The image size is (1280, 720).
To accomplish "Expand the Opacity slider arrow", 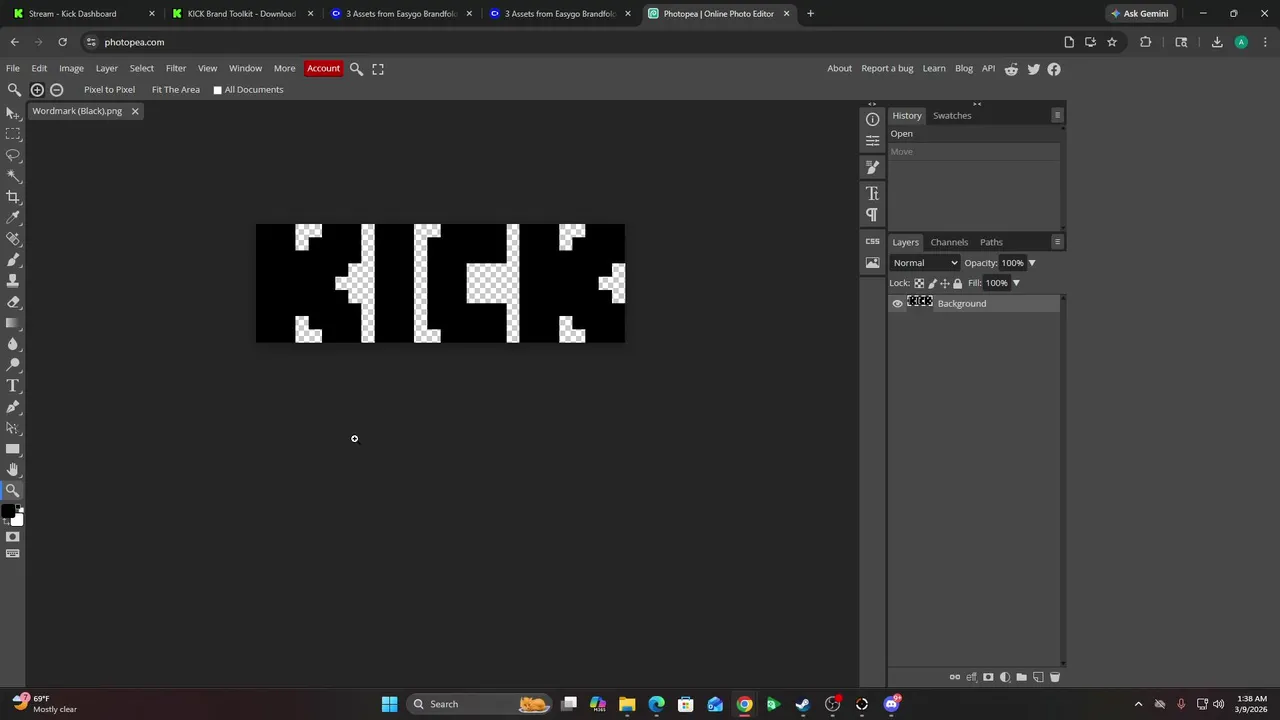I will coord(1031,263).
